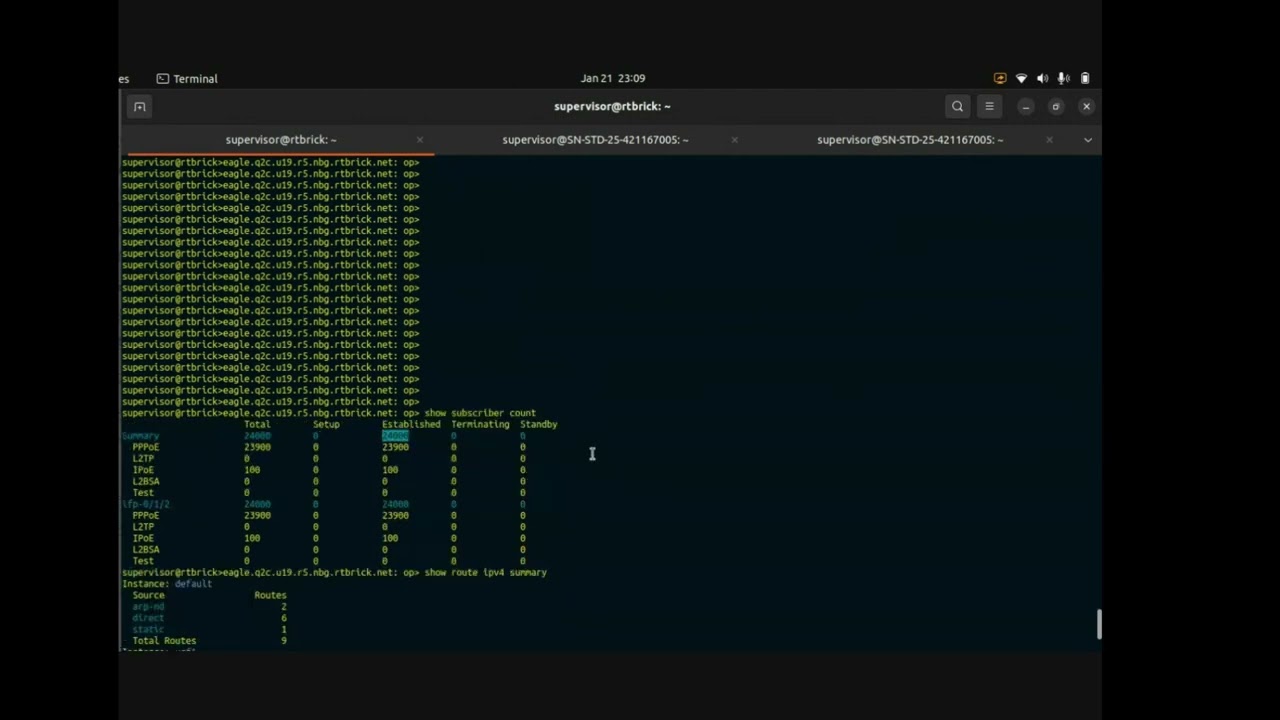This screenshot has width=1280, height=720.
Task: Open the hamburger menu in terminal header
Action: [x=989, y=106]
